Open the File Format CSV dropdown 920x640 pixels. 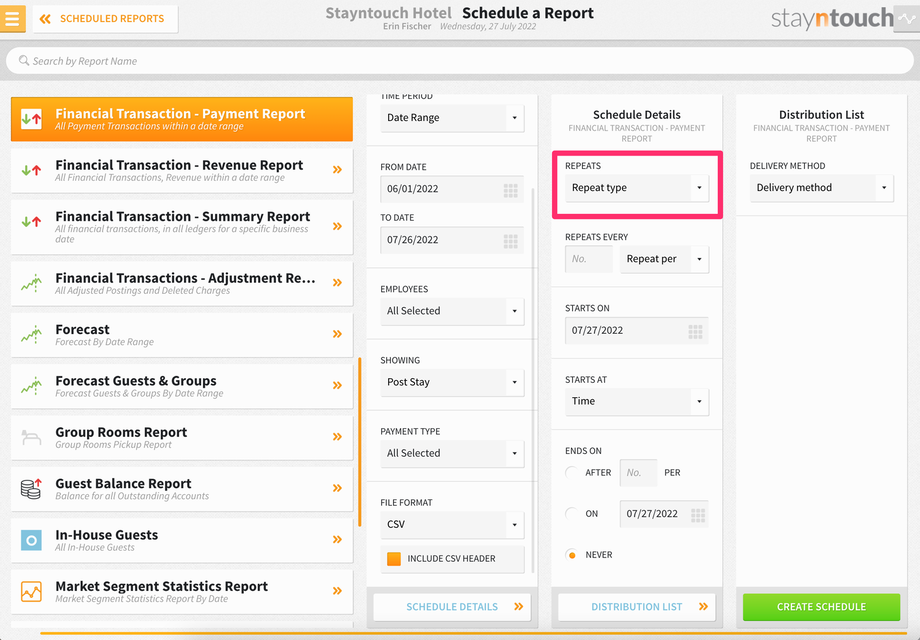[452, 524]
